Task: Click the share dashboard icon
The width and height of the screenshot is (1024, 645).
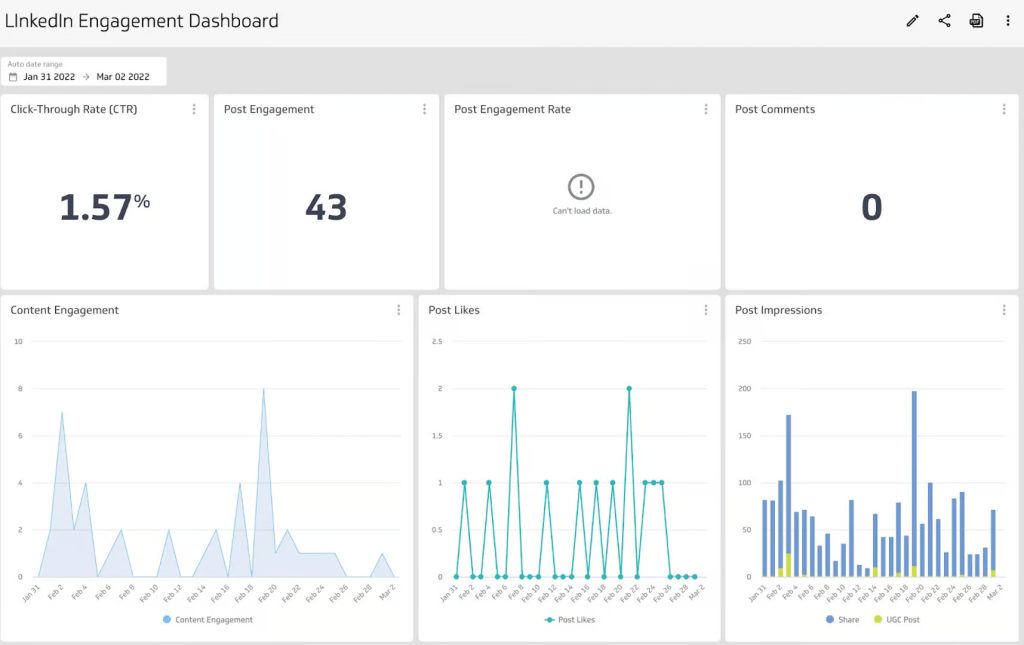Action: 944,21
